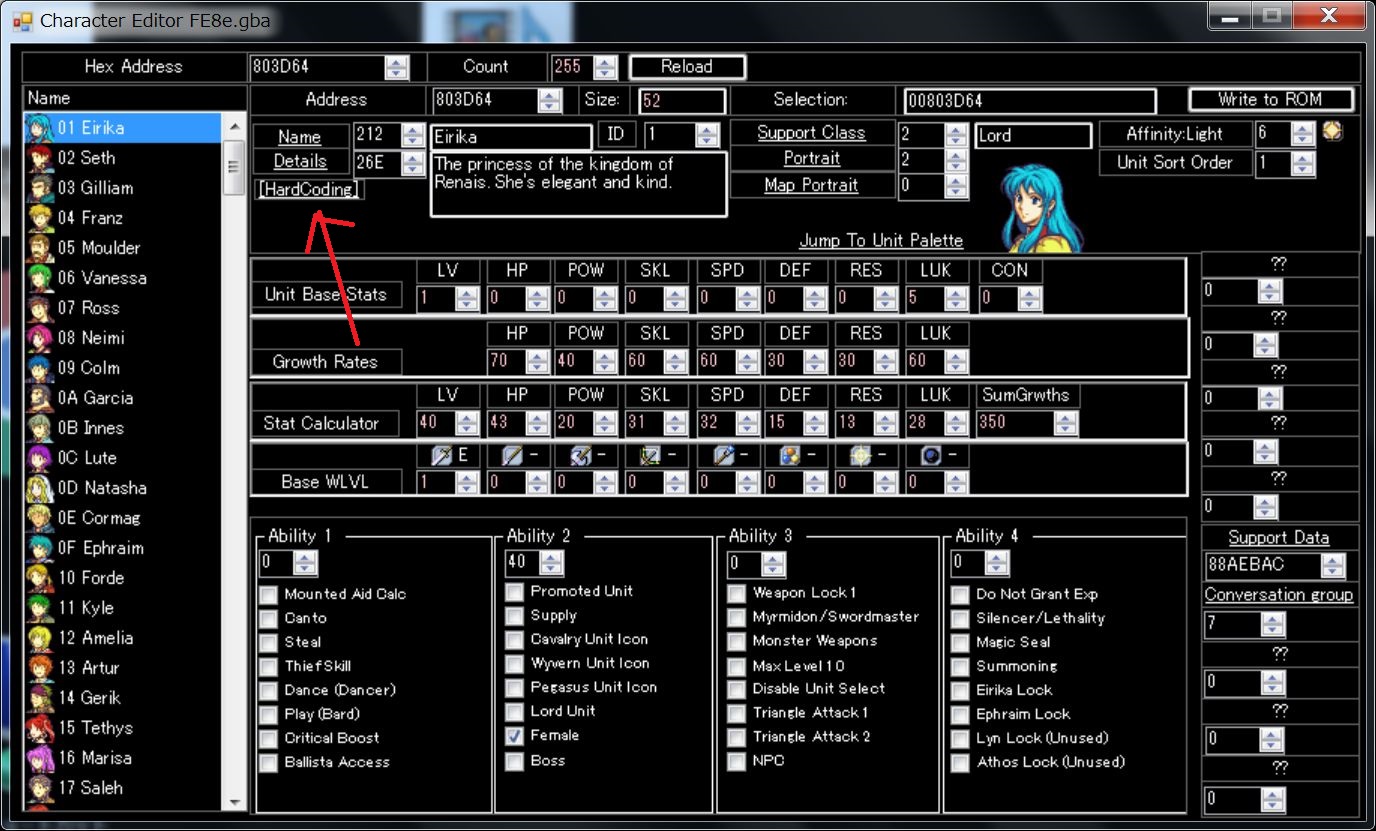1376x831 pixels.
Task: Select 06 Vanessa in the character list
Action: [123, 278]
